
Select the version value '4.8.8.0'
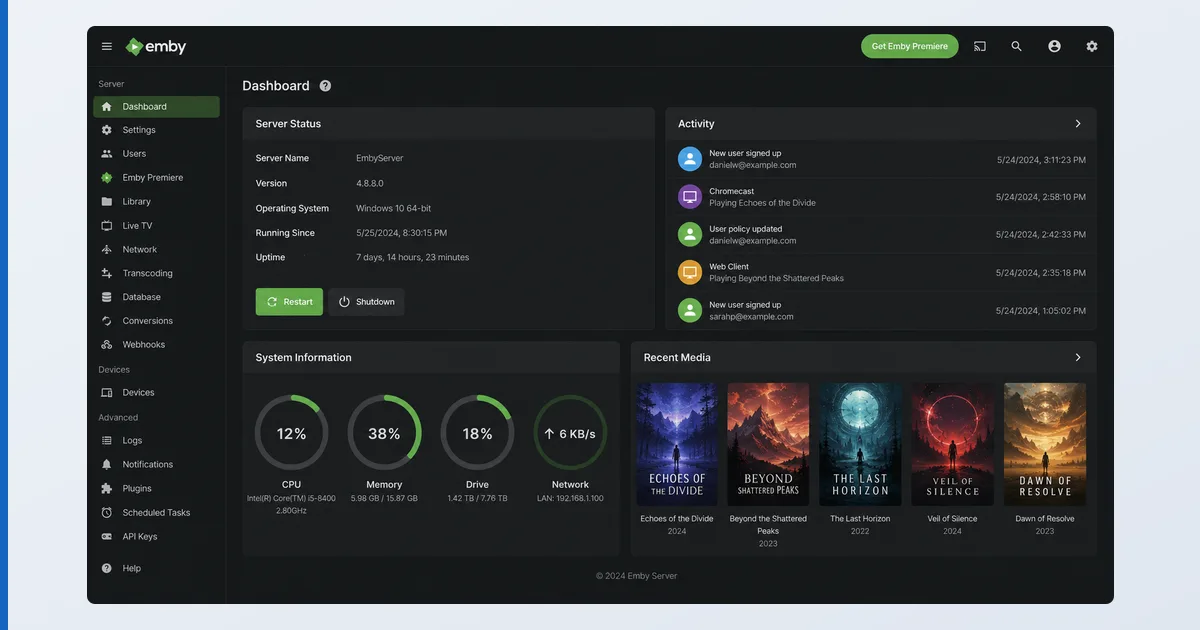tap(370, 184)
